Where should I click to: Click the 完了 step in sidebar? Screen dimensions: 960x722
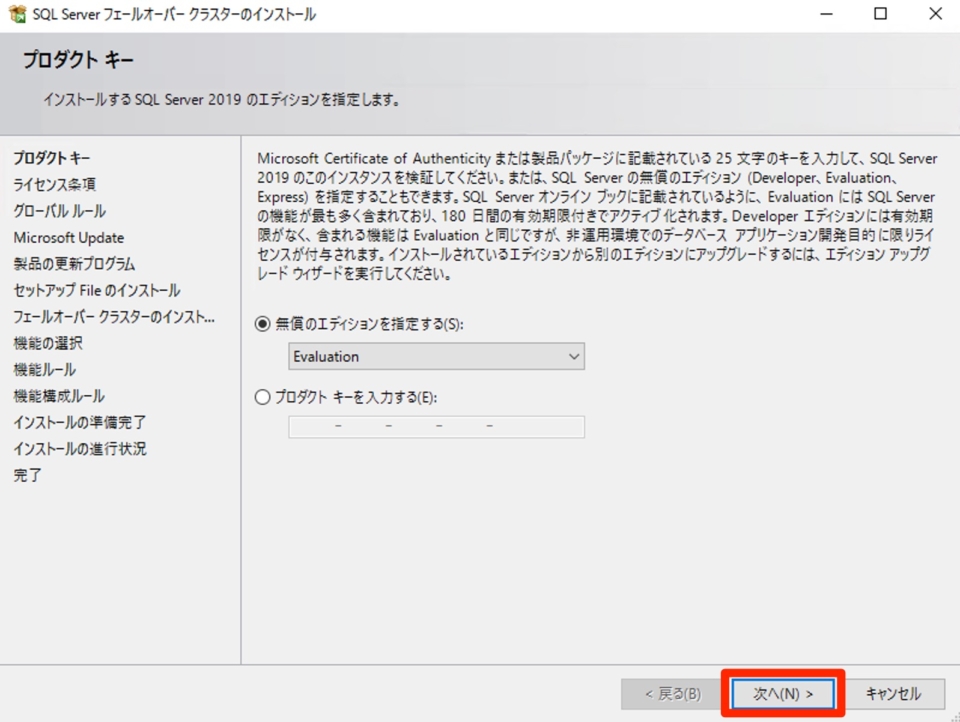click(x=27, y=475)
